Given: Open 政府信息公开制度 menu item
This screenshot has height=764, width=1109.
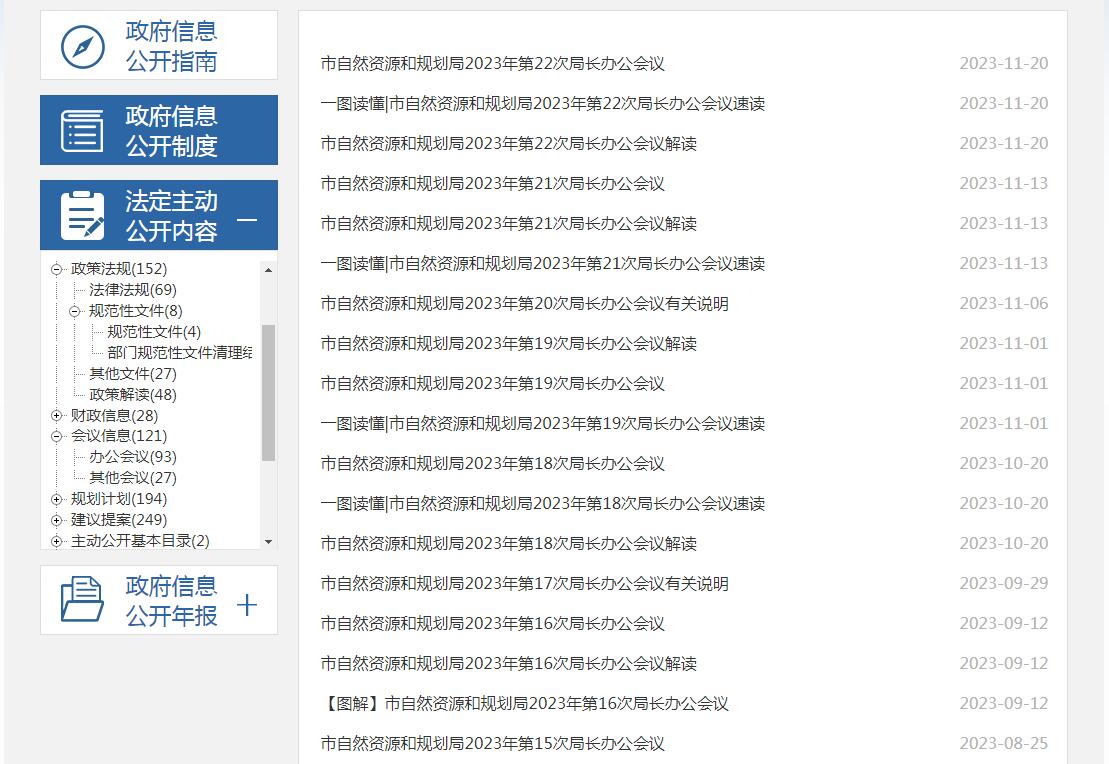Looking at the screenshot, I should point(159,130).
